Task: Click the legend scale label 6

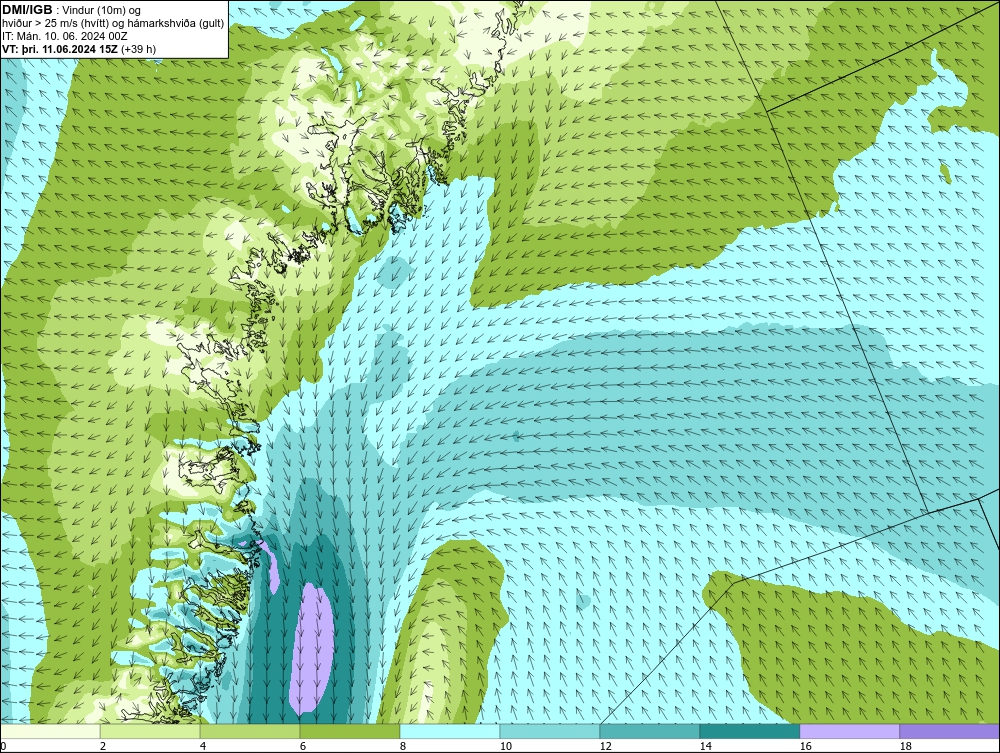Action: pyautogui.click(x=303, y=746)
